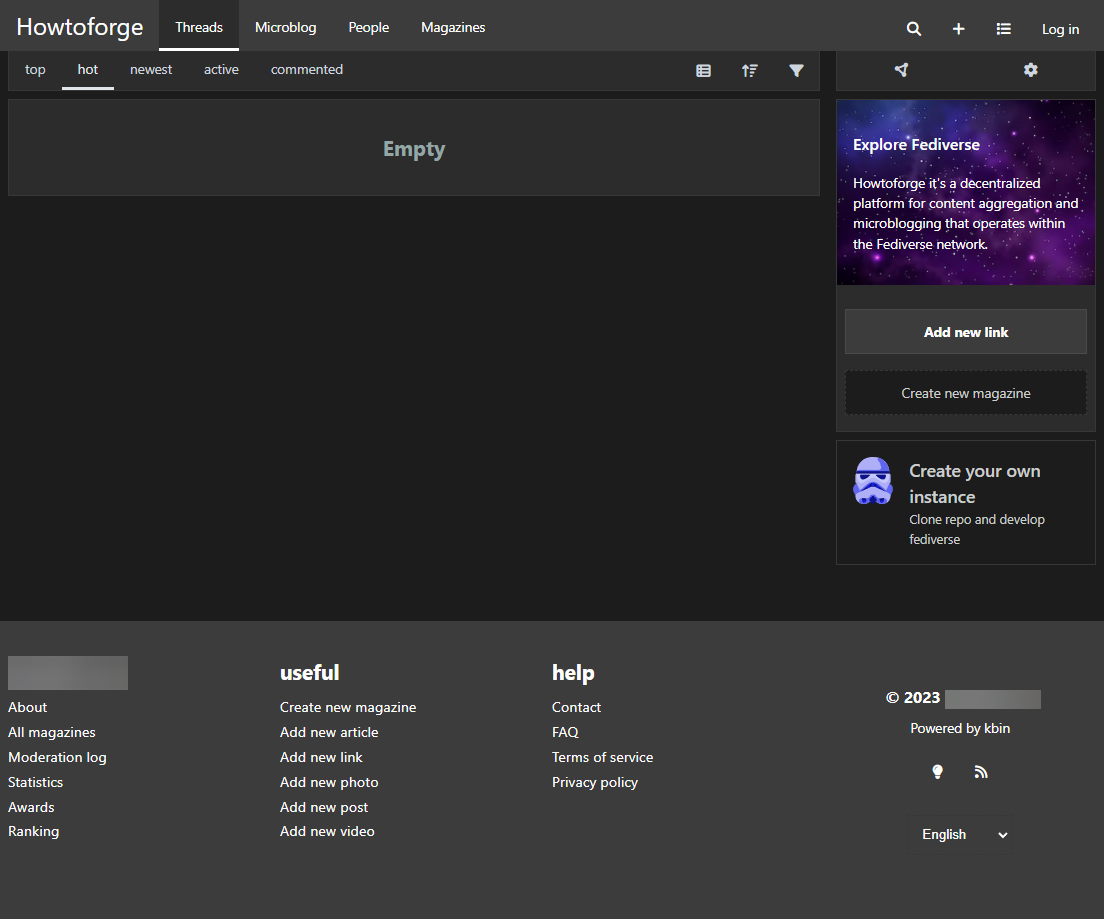Click the fediverse triangle icon above the sidebar
The width and height of the screenshot is (1104, 919).
pyautogui.click(x=901, y=70)
